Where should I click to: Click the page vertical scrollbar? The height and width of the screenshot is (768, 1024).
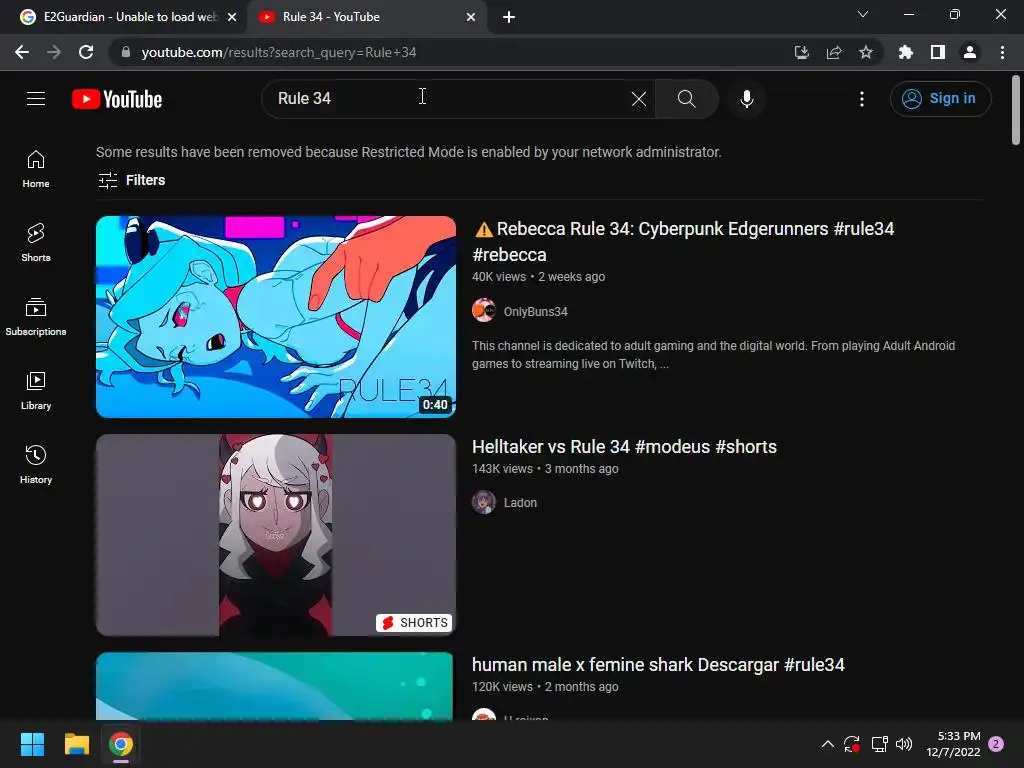1016,110
